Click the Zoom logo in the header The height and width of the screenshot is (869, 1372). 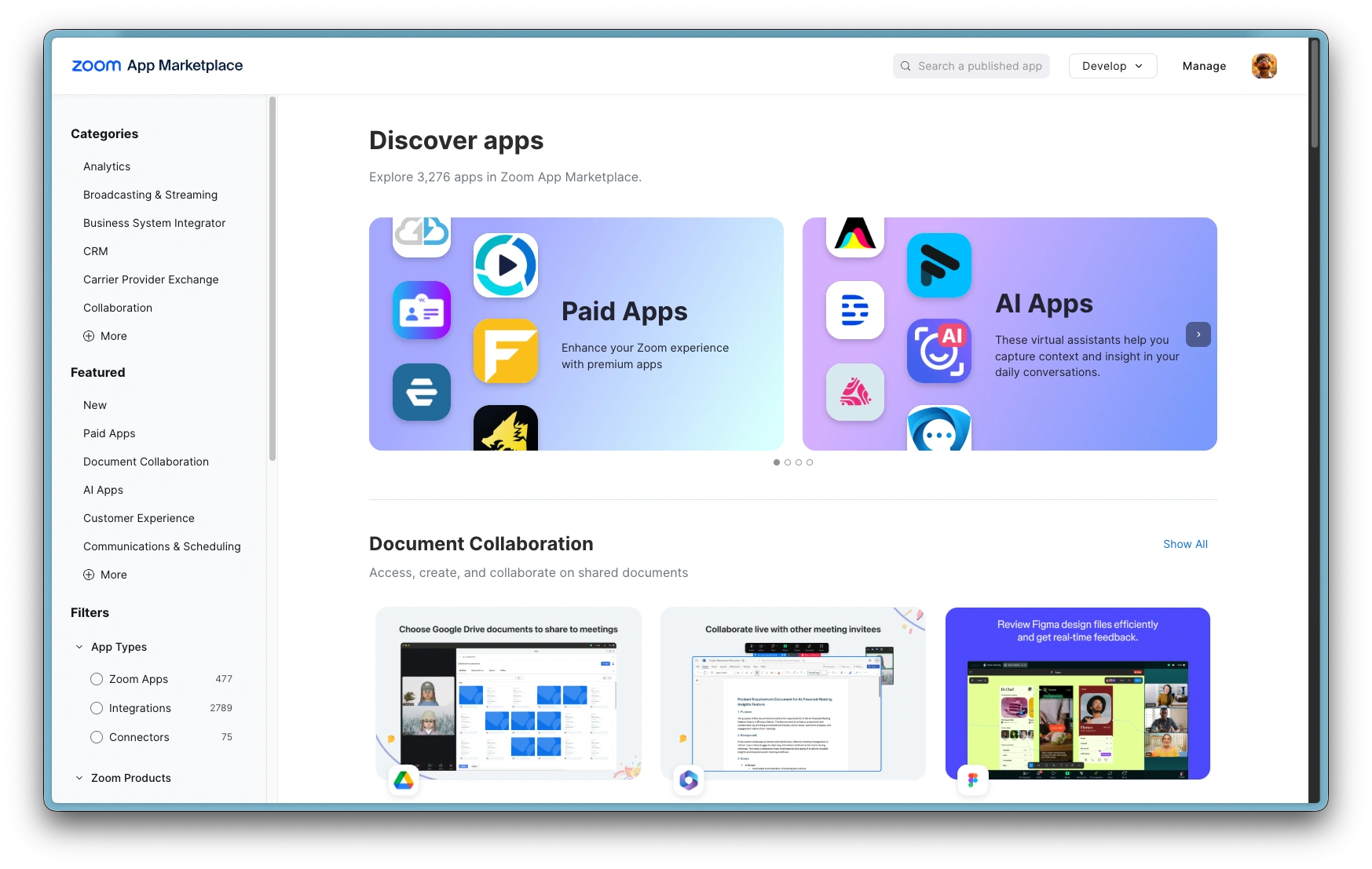pos(96,66)
